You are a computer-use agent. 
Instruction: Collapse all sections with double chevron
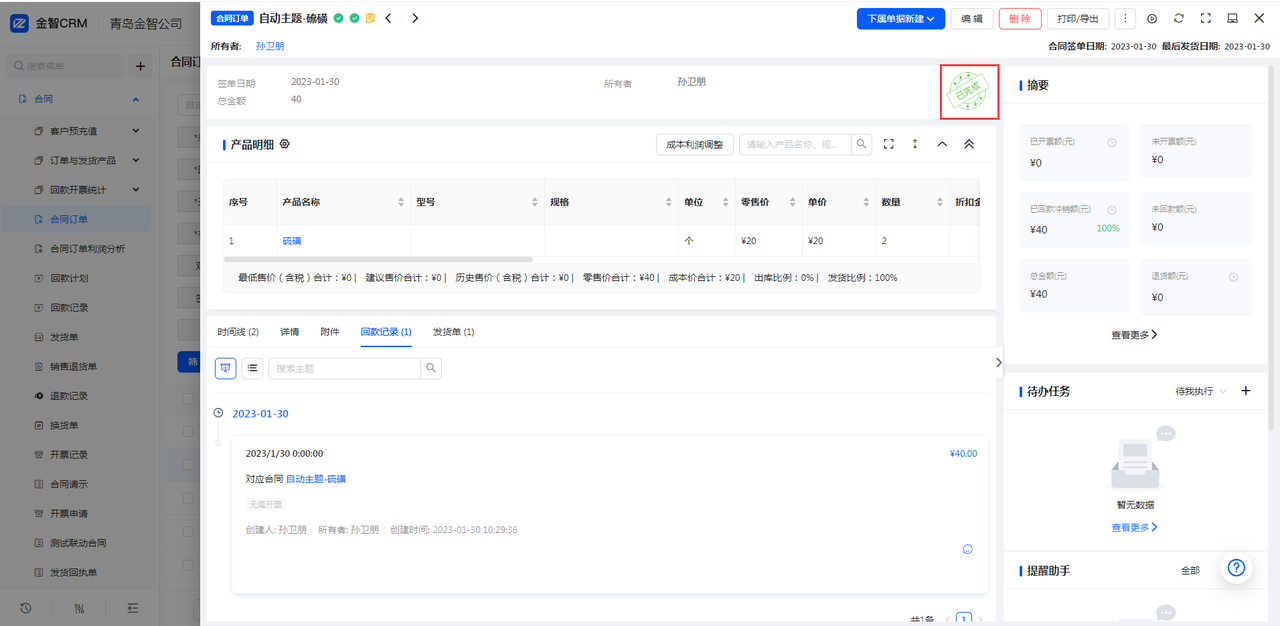tap(969, 144)
